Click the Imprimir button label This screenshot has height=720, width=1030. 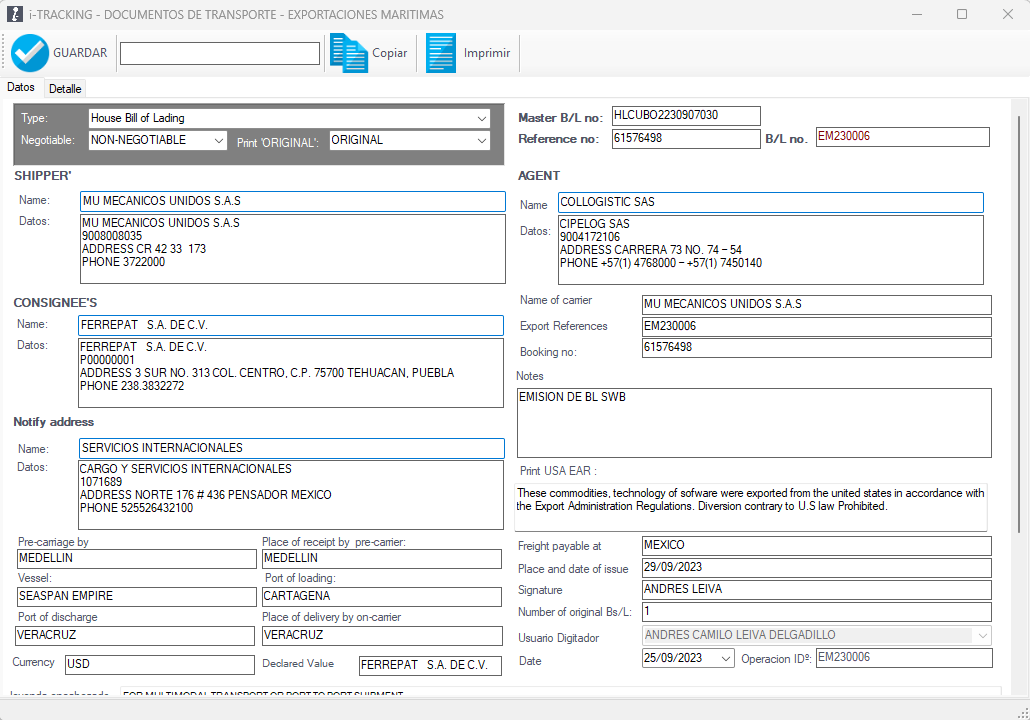(487, 53)
